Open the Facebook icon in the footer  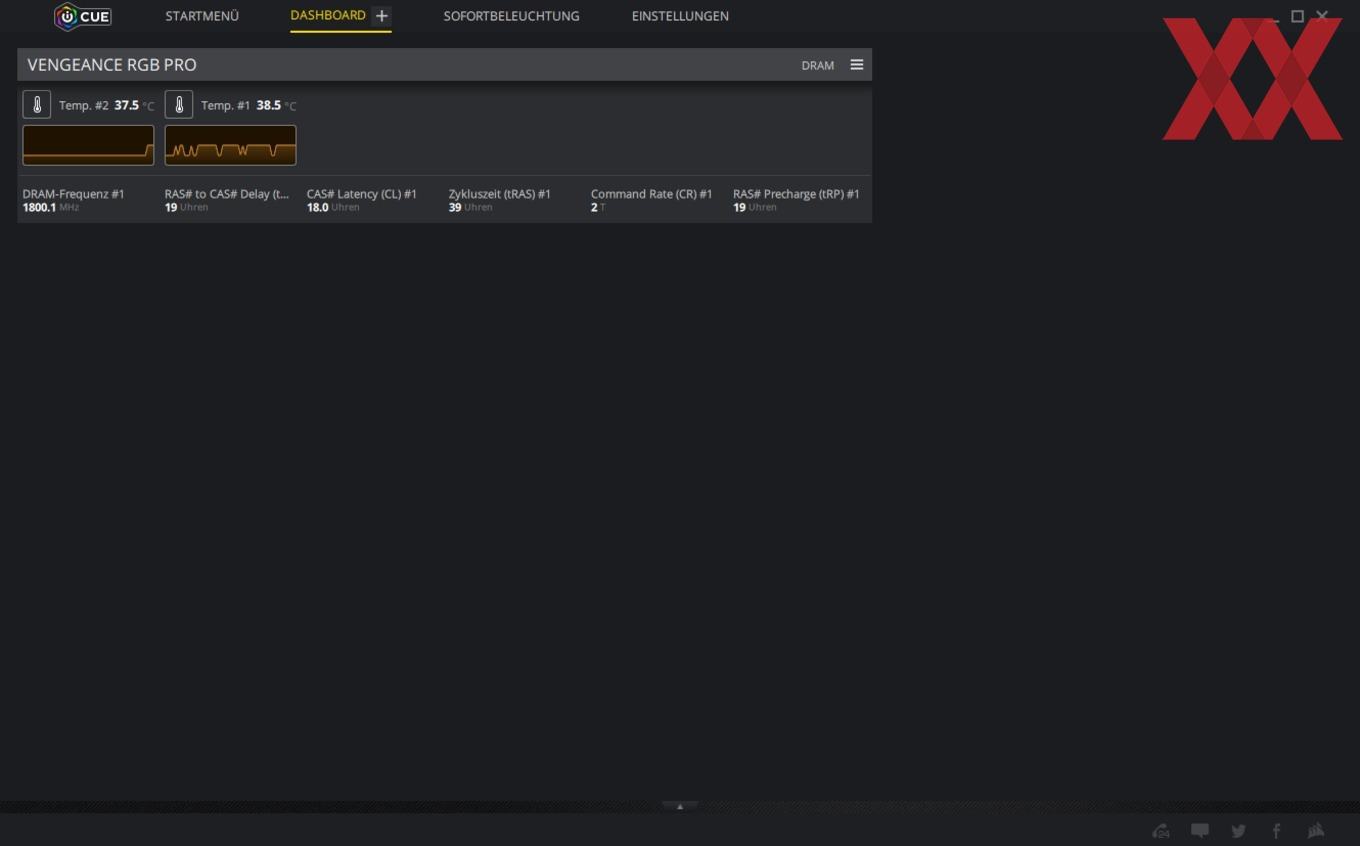pyautogui.click(x=1276, y=830)
